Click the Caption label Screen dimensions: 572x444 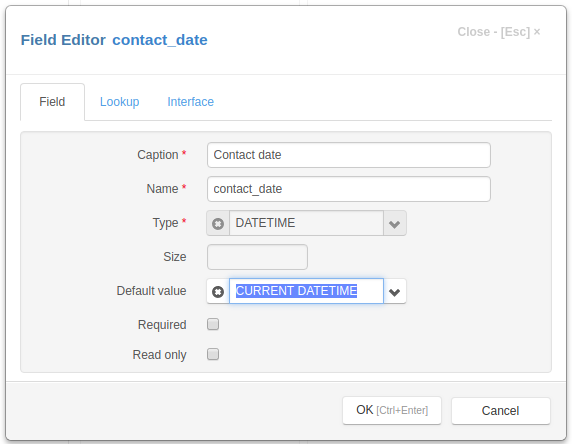[158, 155]
